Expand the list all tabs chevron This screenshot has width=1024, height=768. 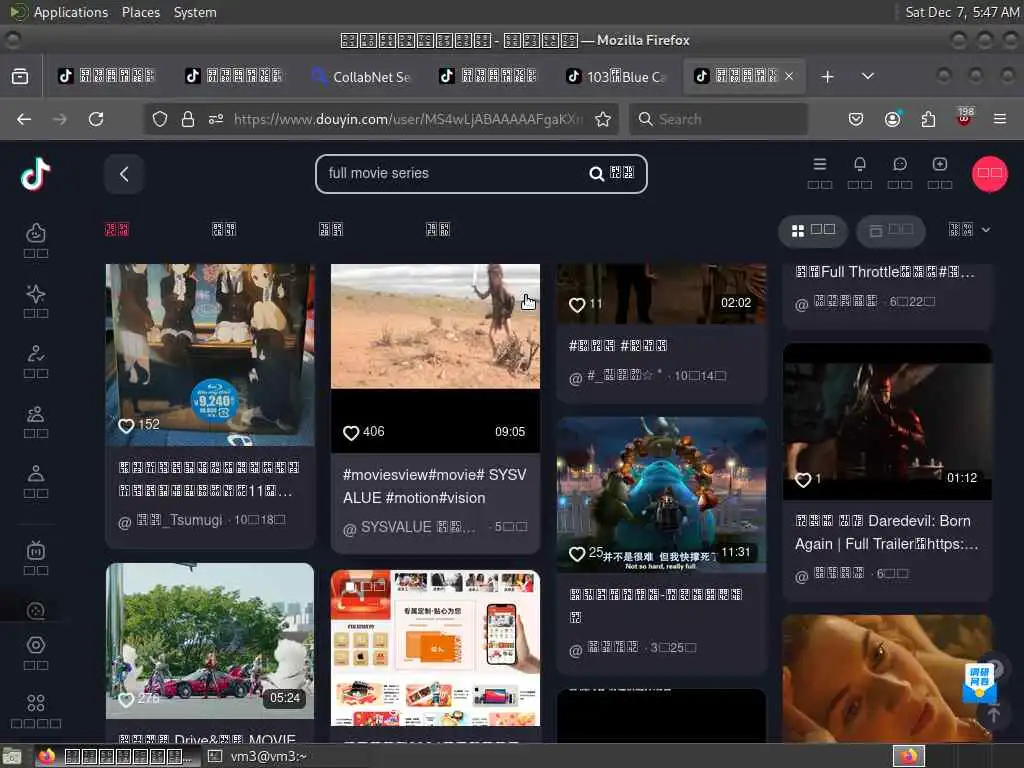coord(867,76)
